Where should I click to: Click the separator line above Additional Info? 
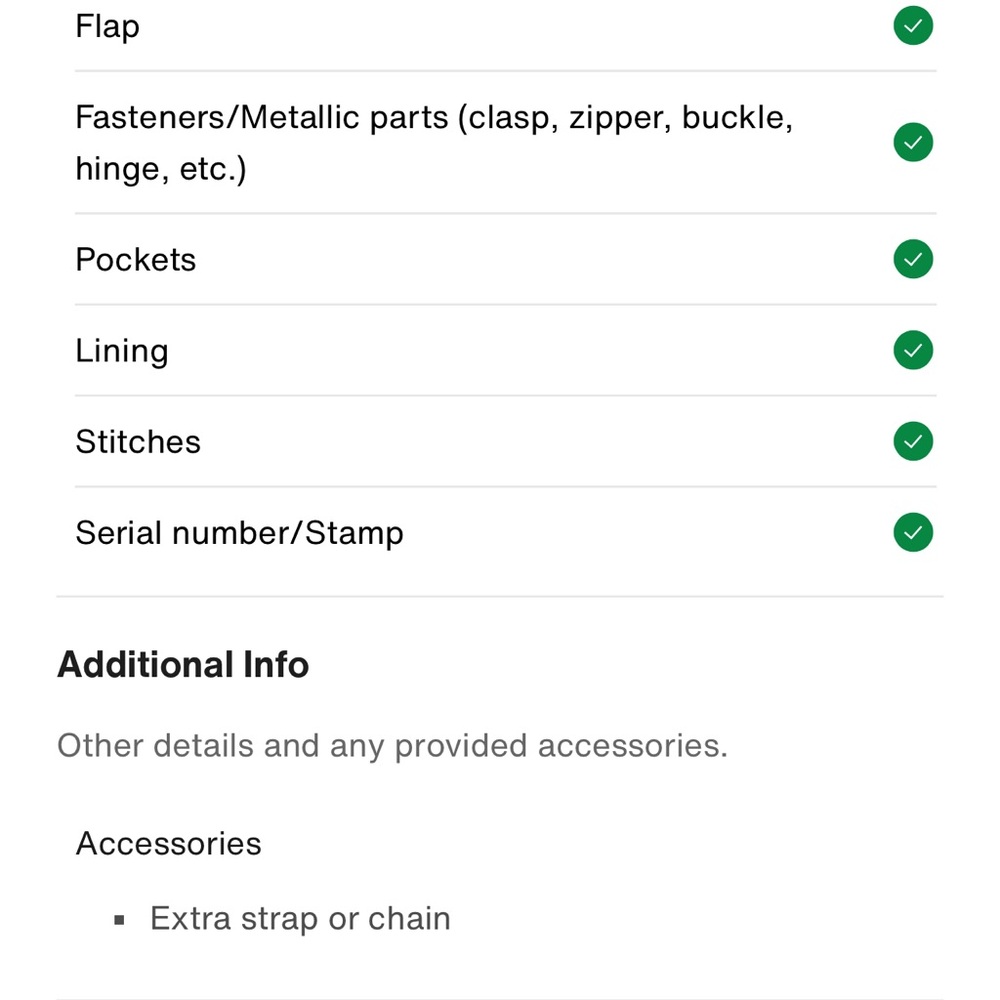click(x=500, y=597)
